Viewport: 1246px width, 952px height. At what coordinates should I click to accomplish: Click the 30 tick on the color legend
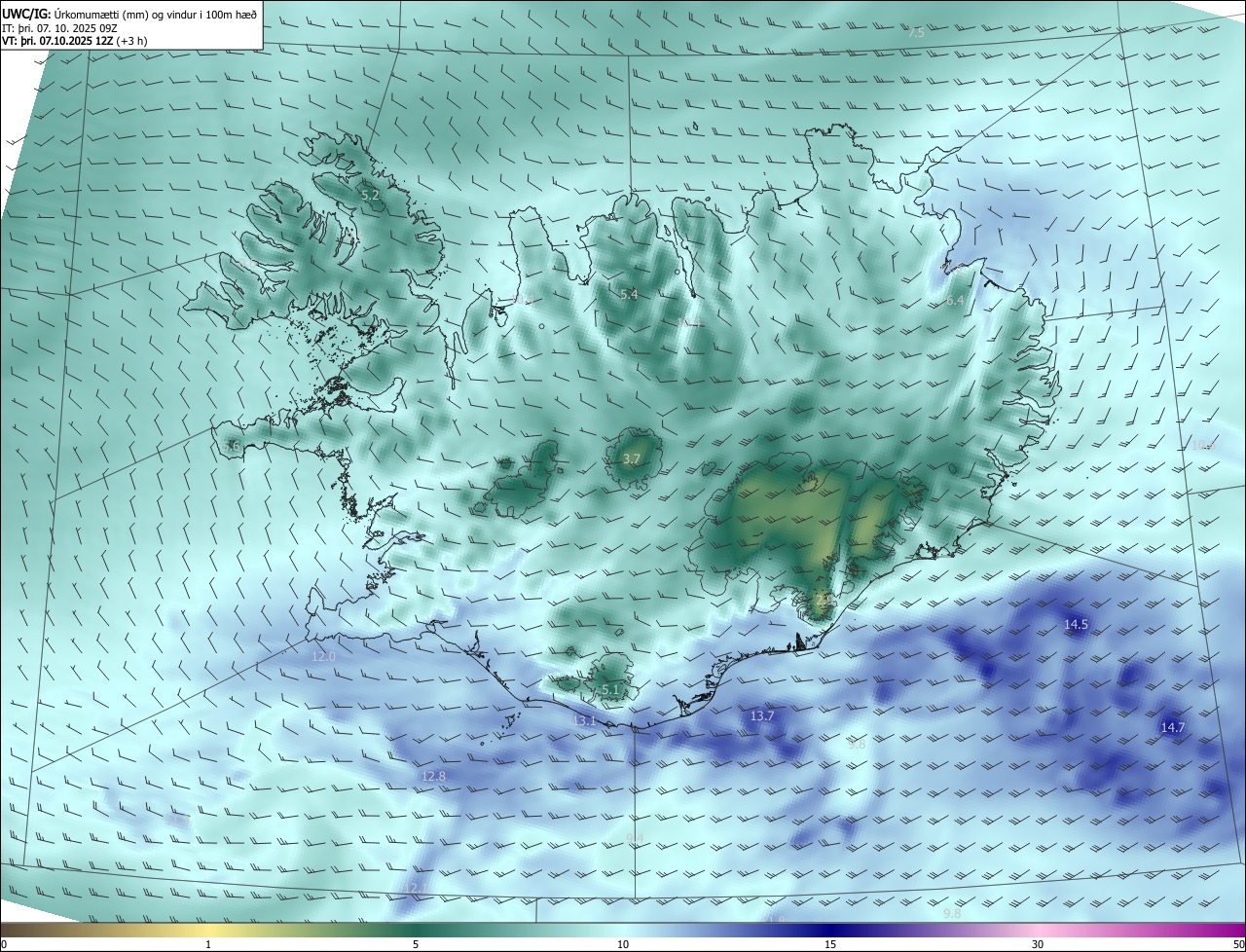pos(1038,944)
